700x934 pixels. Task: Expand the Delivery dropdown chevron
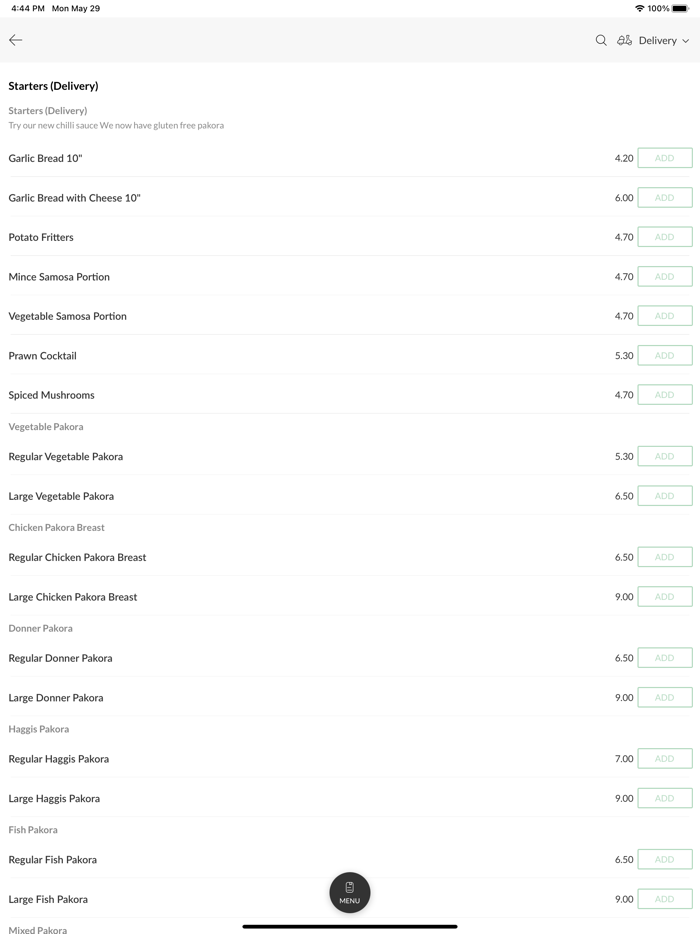686,41
